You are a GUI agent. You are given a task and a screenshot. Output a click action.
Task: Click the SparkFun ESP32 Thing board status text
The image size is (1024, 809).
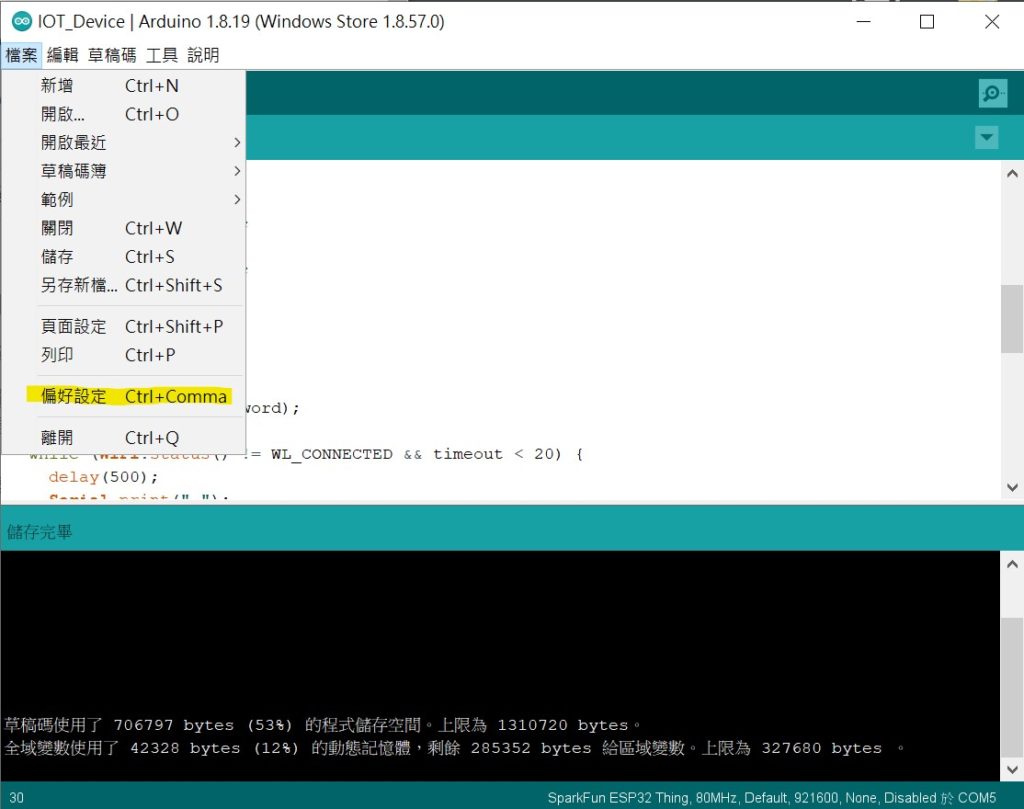click(771, 797)
